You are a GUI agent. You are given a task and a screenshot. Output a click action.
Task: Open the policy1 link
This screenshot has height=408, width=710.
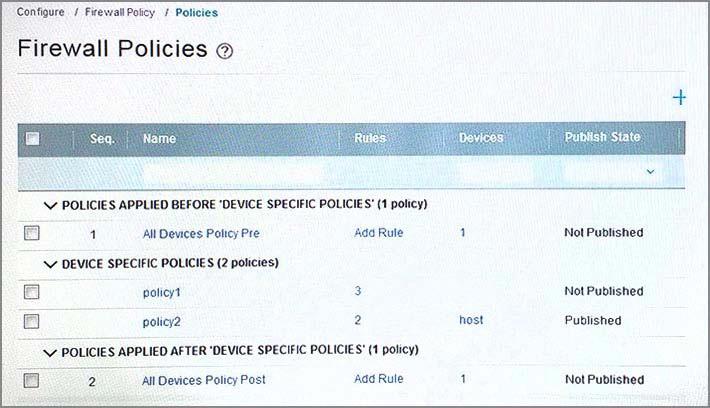click(x=162, y=293)
